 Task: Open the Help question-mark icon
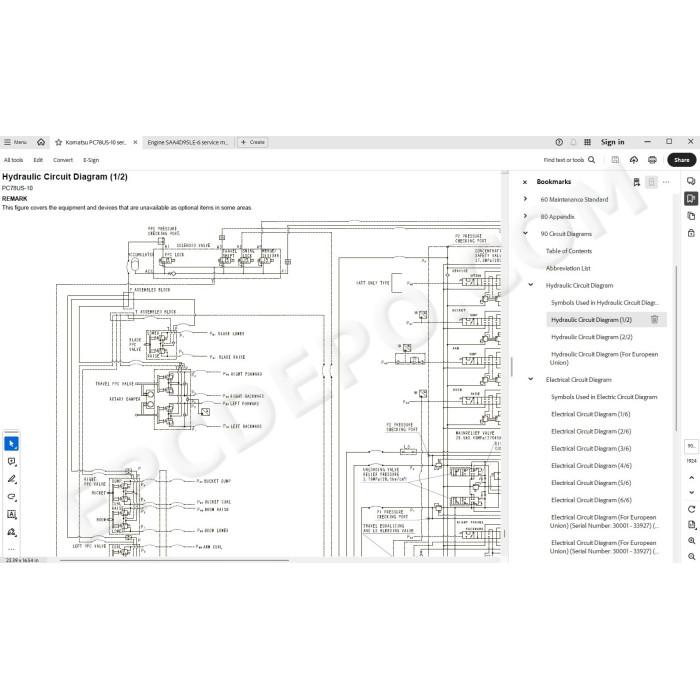559,142
